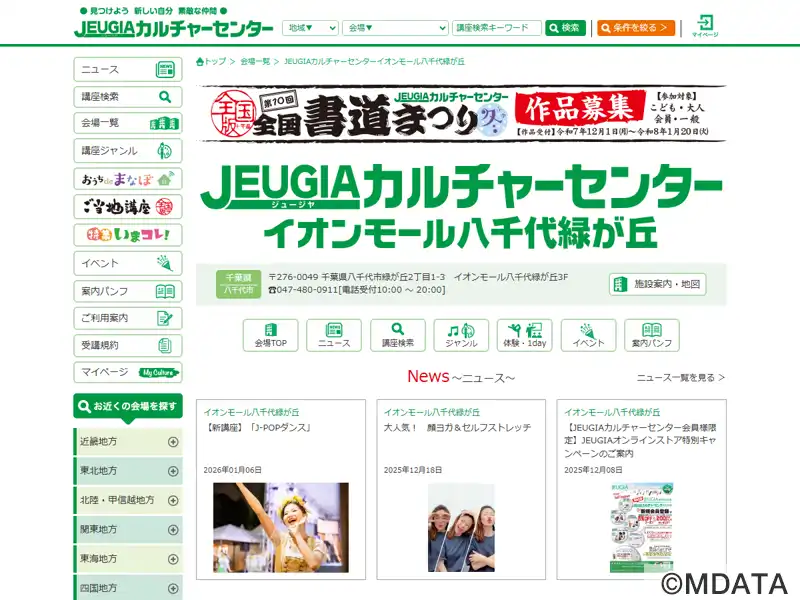
Task: Open 会場一覧 in the left sidebar
Action: point(128,123)
